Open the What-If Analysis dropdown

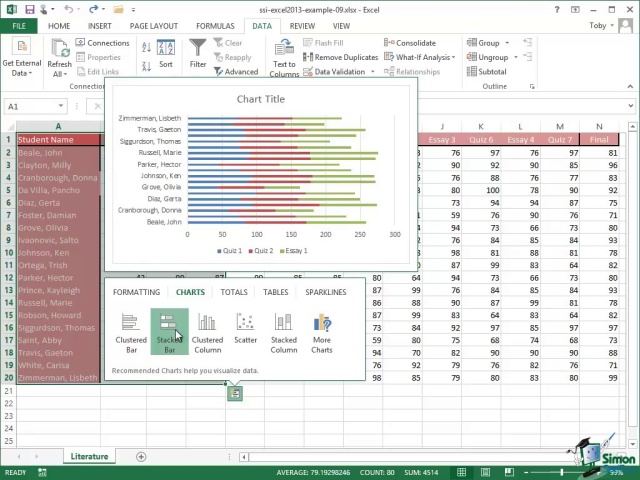424,57
